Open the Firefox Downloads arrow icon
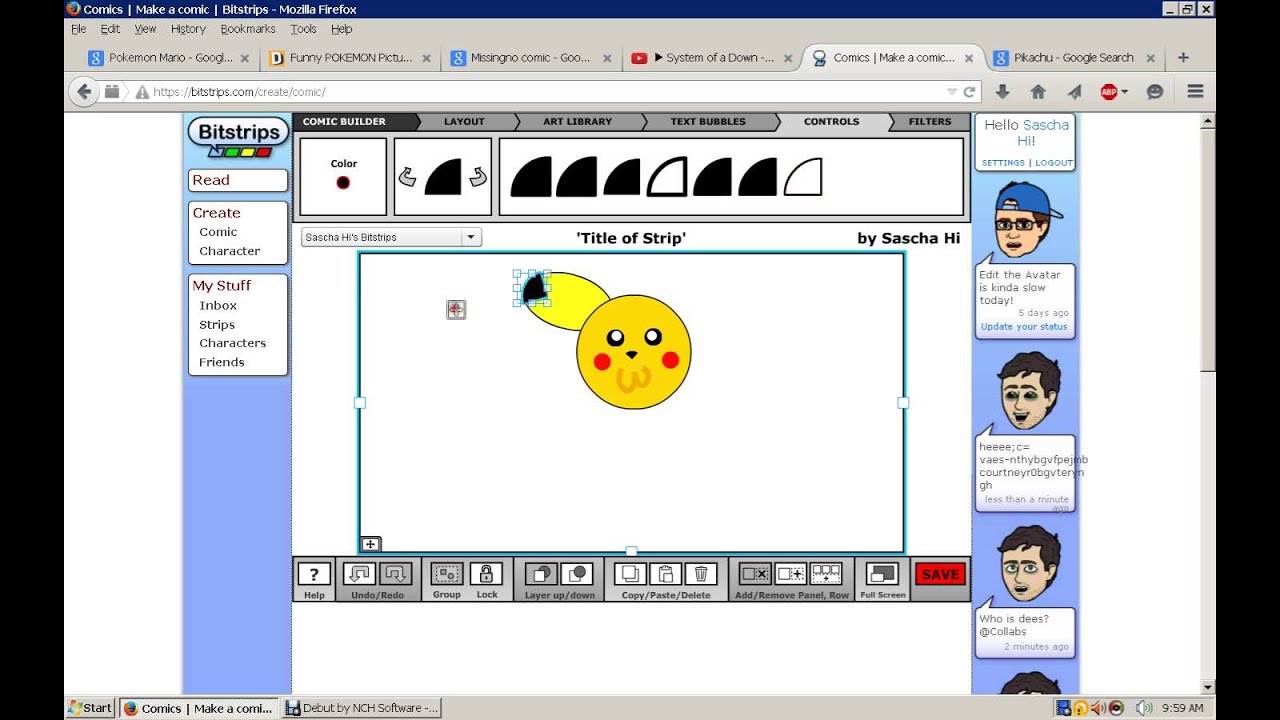1280x720 pixels. coord(1002,92)
